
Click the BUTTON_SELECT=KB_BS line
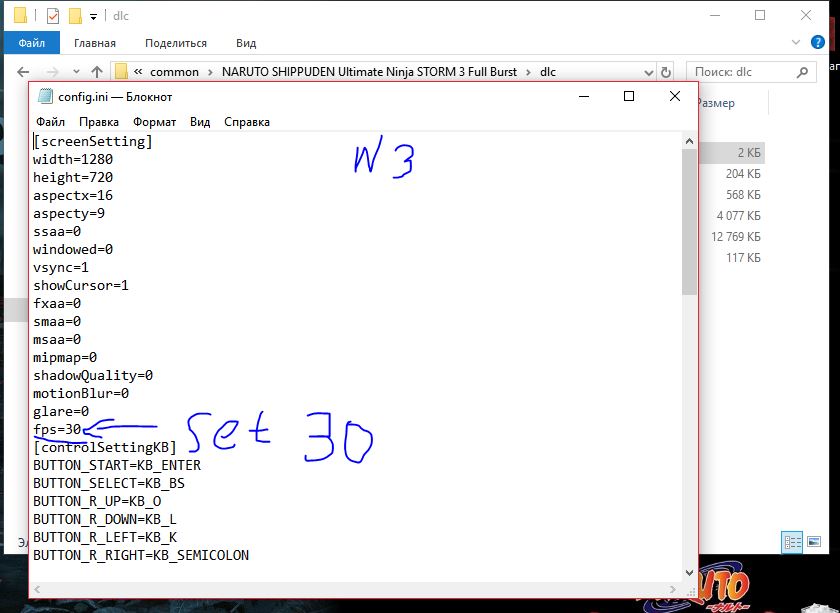(x=109, y=483)
